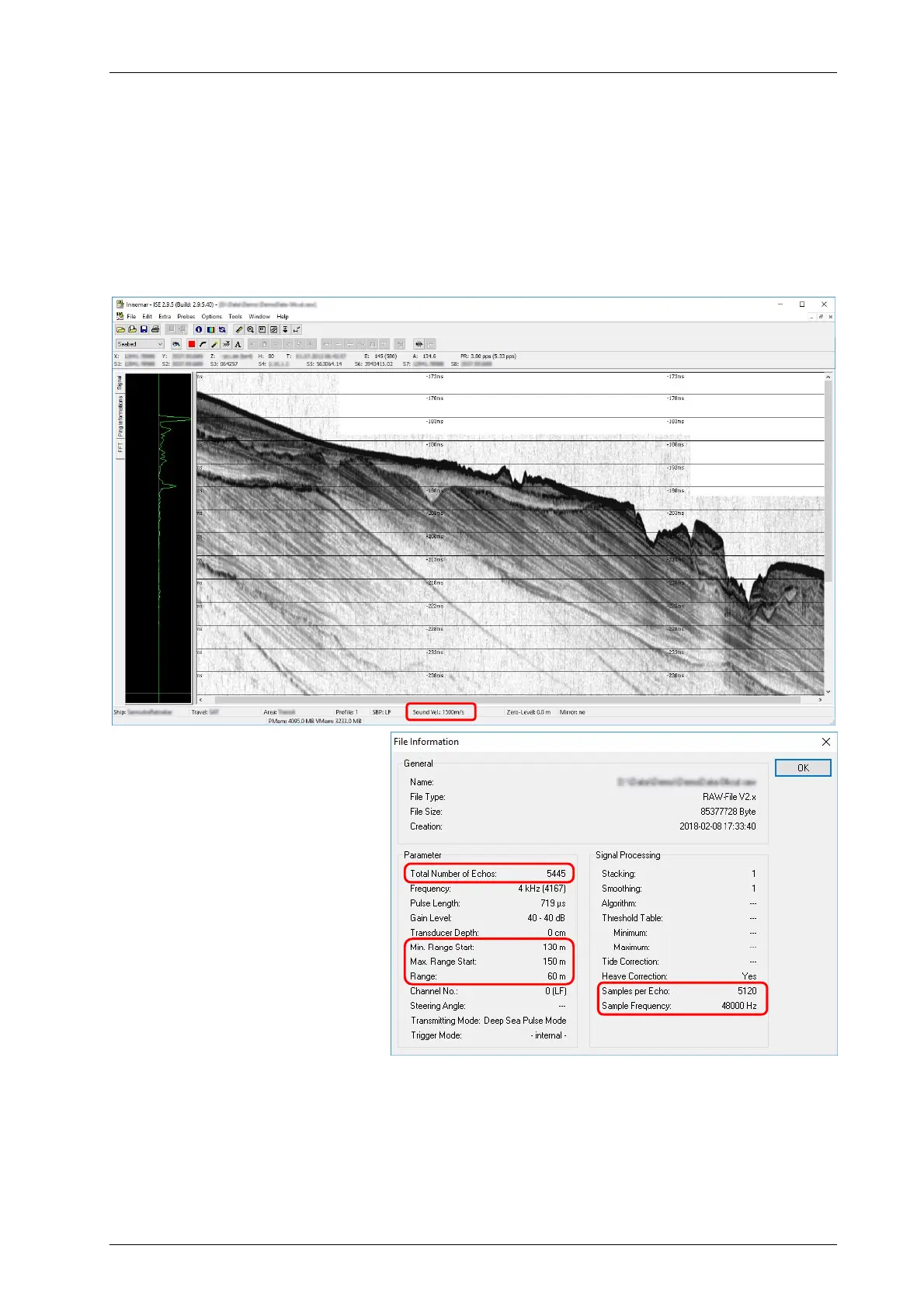Click the Print toolbar icon

pos(155,329)
